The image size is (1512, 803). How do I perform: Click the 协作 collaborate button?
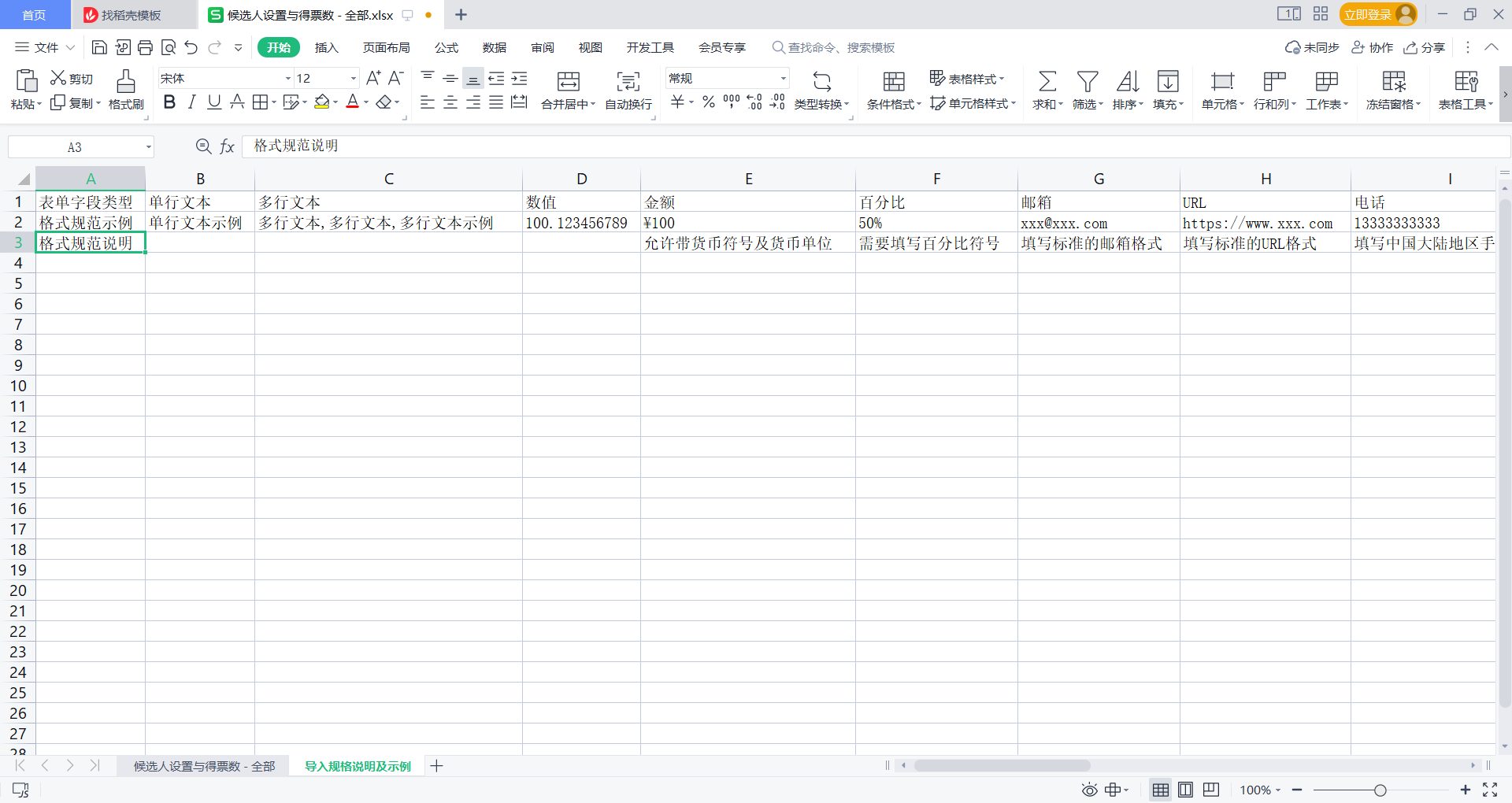(1373, 48)
